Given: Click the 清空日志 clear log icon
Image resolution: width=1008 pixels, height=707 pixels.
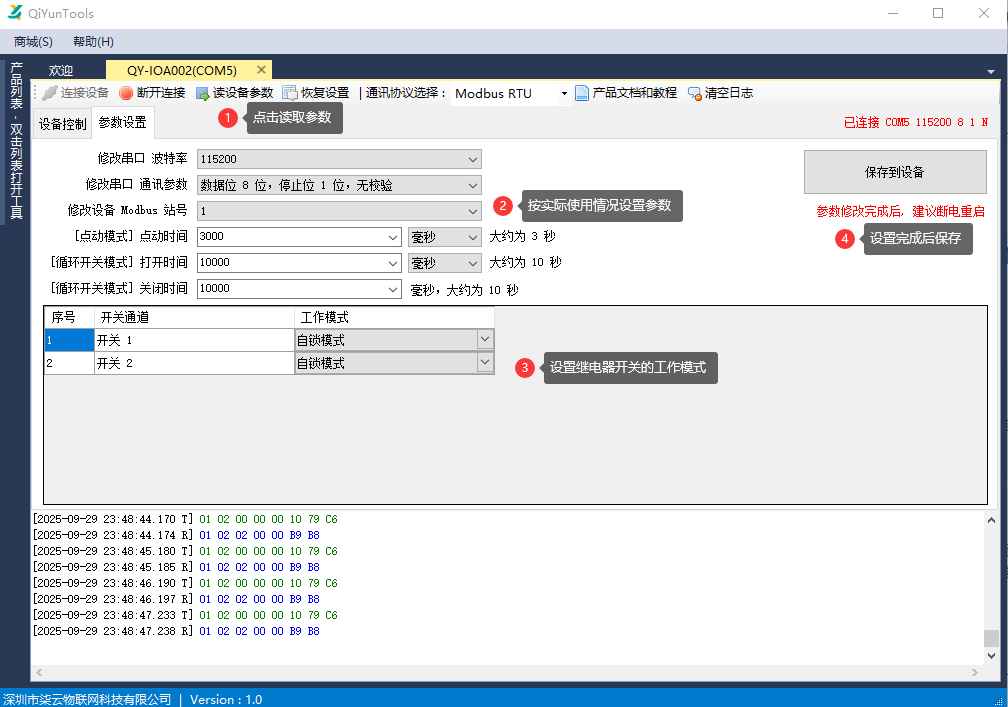Looking at the screenshot, I should click(x=695, y=93).
